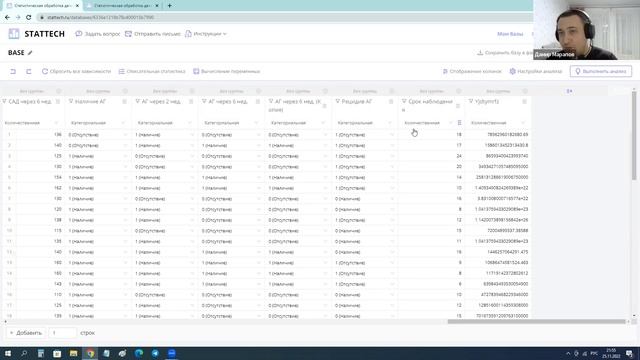Screen dimensions: 640x360
Task: Click the drag handle icon beside 'Срок наблюдения' type
Action: point(459,122)
